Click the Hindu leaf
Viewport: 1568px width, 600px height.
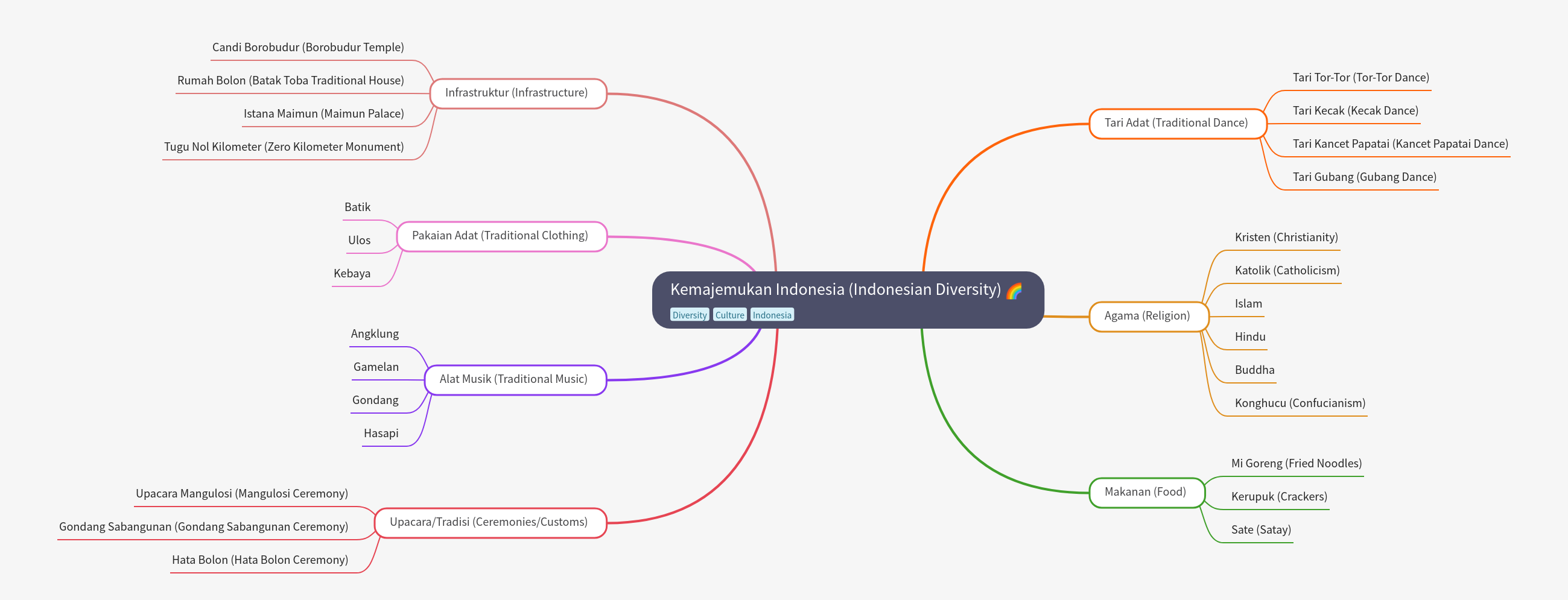click(1250, 337)
